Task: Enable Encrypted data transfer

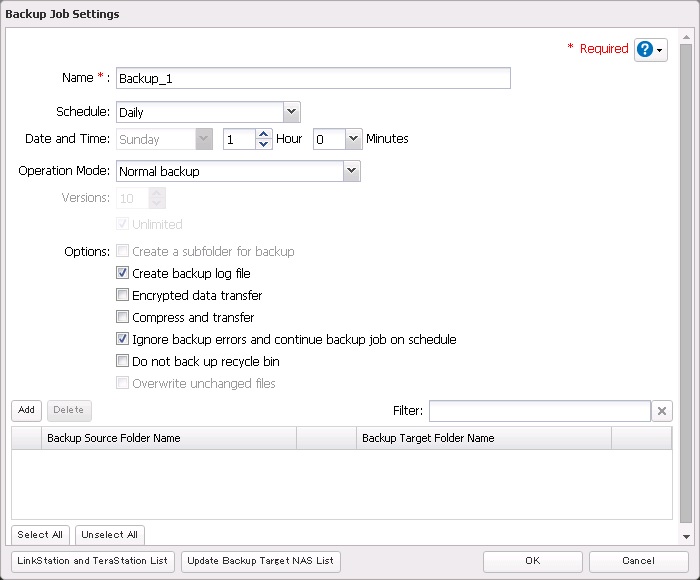Action: pos(122,295)
